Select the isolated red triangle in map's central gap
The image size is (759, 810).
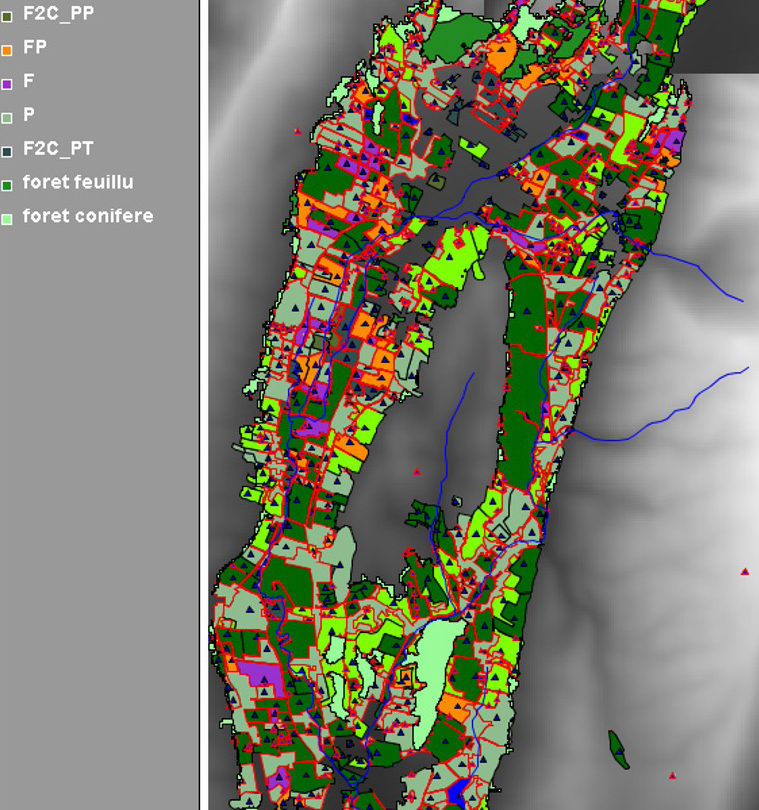coord(417,471)
